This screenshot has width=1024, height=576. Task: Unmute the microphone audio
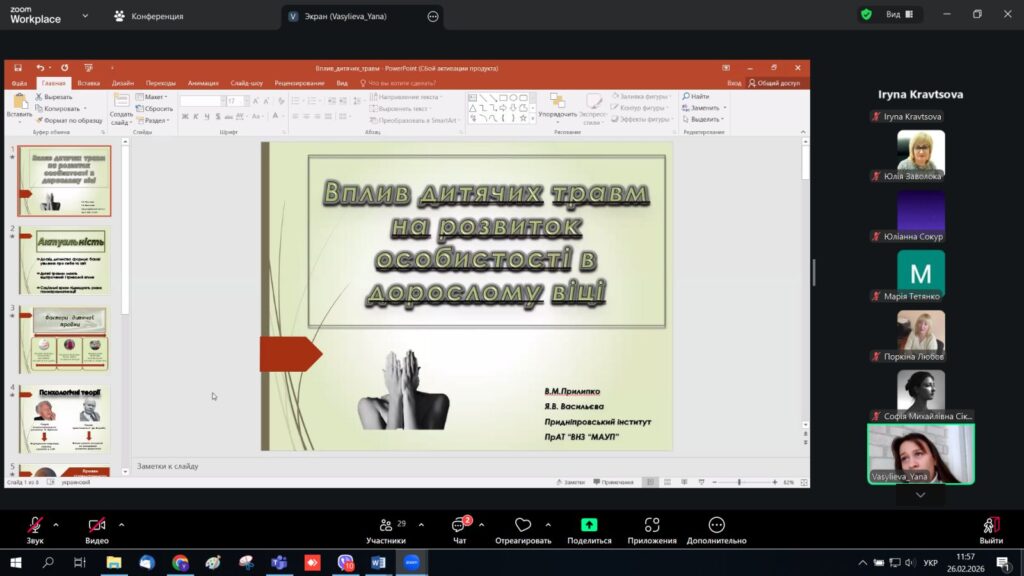35,525
